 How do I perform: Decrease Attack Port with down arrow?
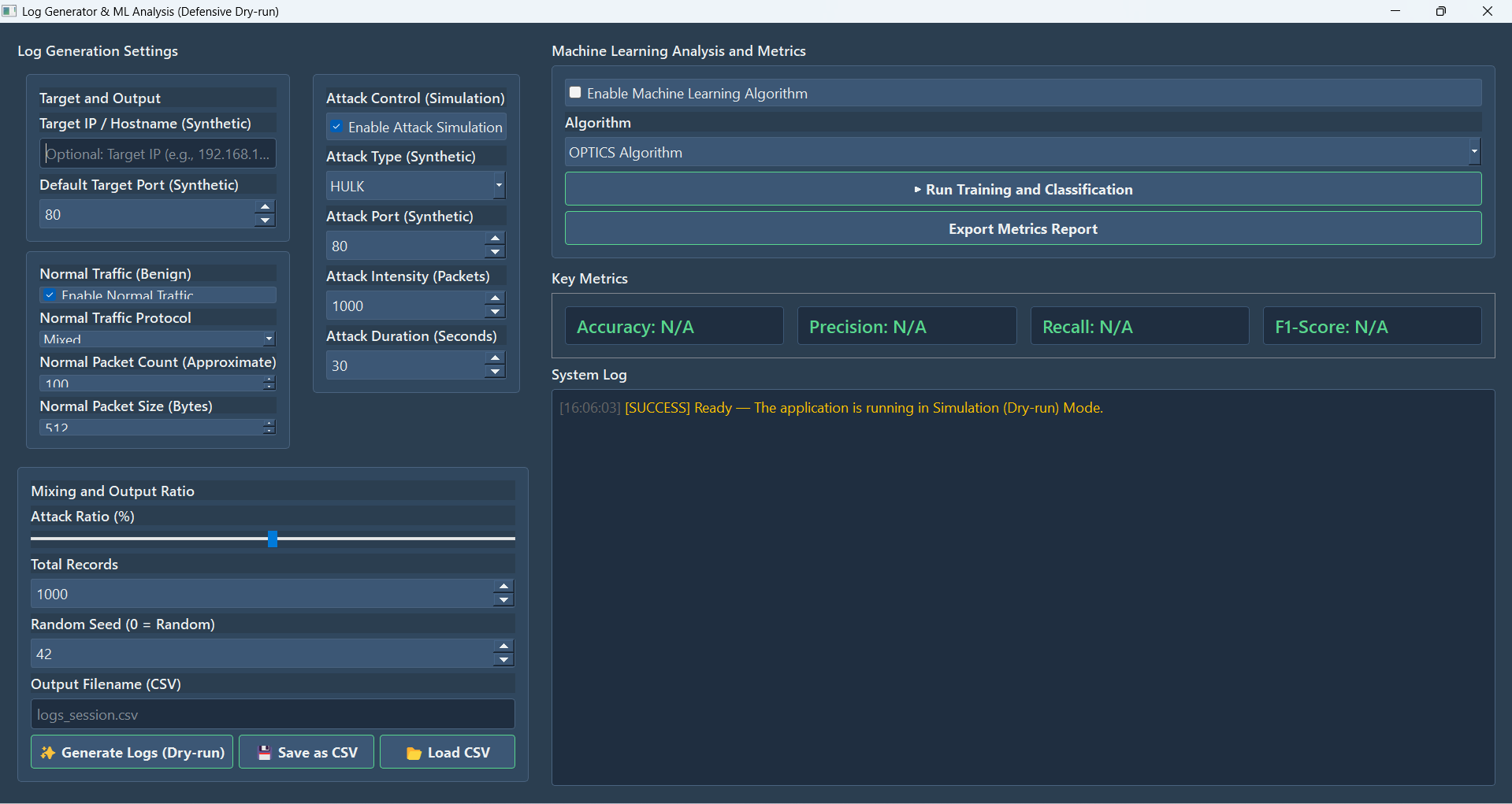[495, 253]
